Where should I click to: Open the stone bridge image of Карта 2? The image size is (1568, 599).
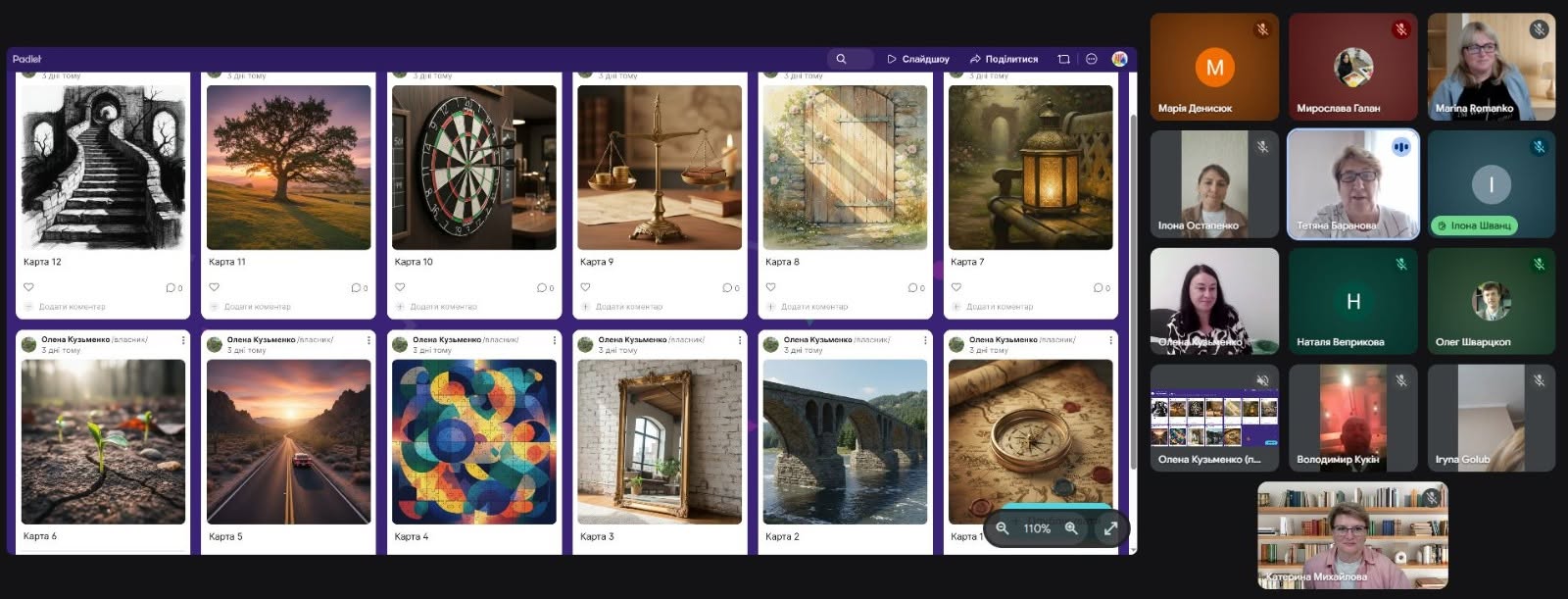coord(846,442)
